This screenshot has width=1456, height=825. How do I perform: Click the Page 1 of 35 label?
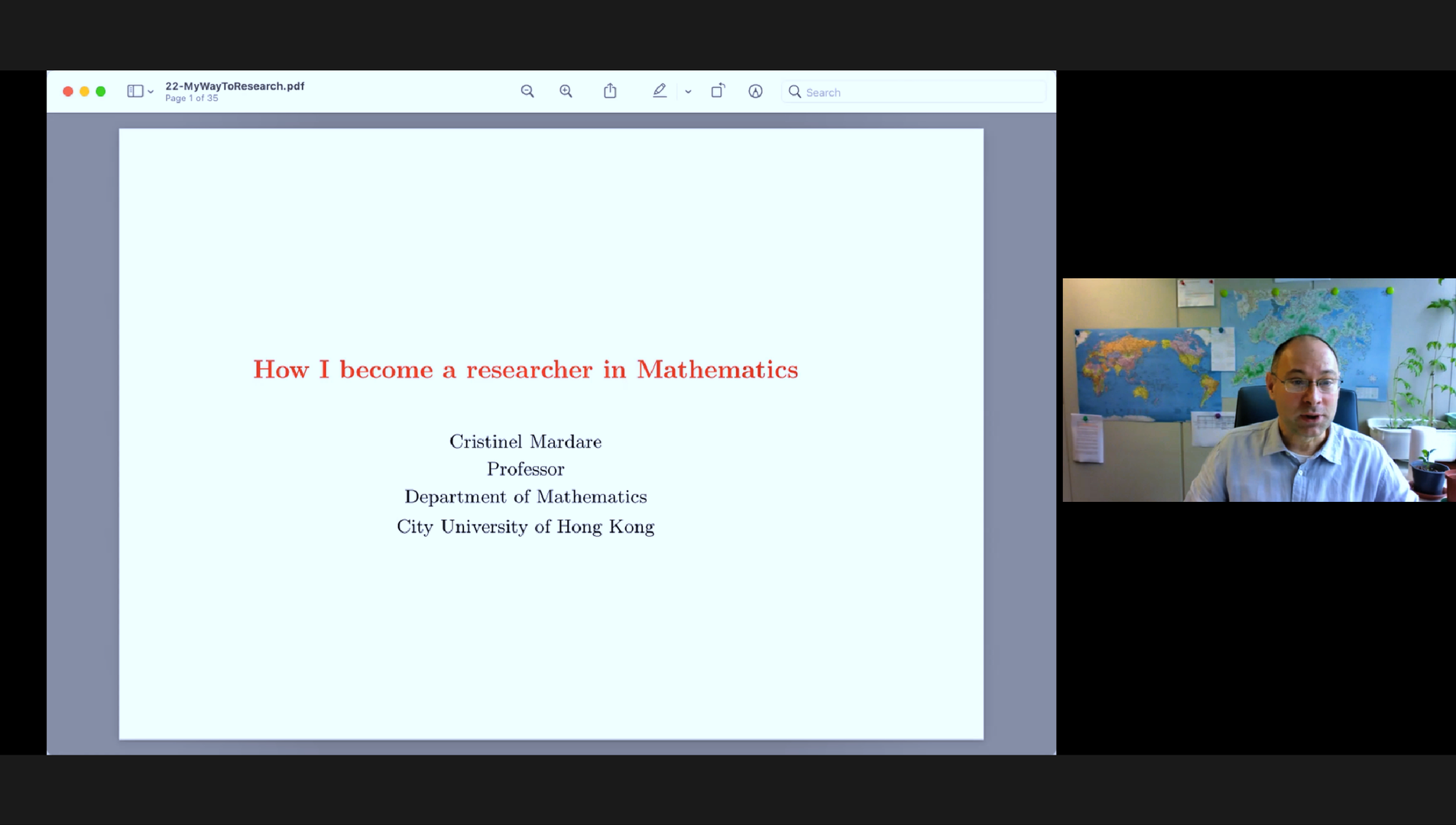[192, 98]
